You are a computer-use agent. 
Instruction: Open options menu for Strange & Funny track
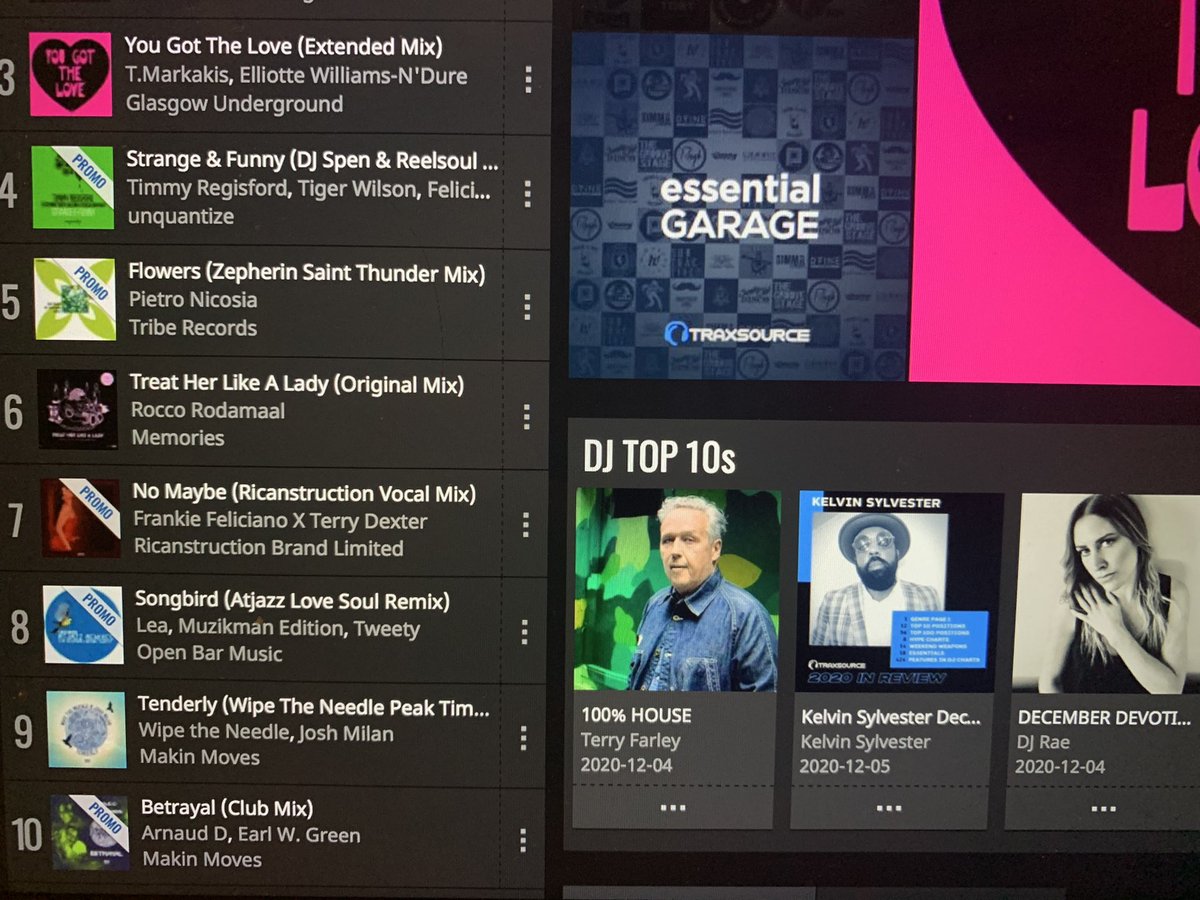click(x=528, y=193)
